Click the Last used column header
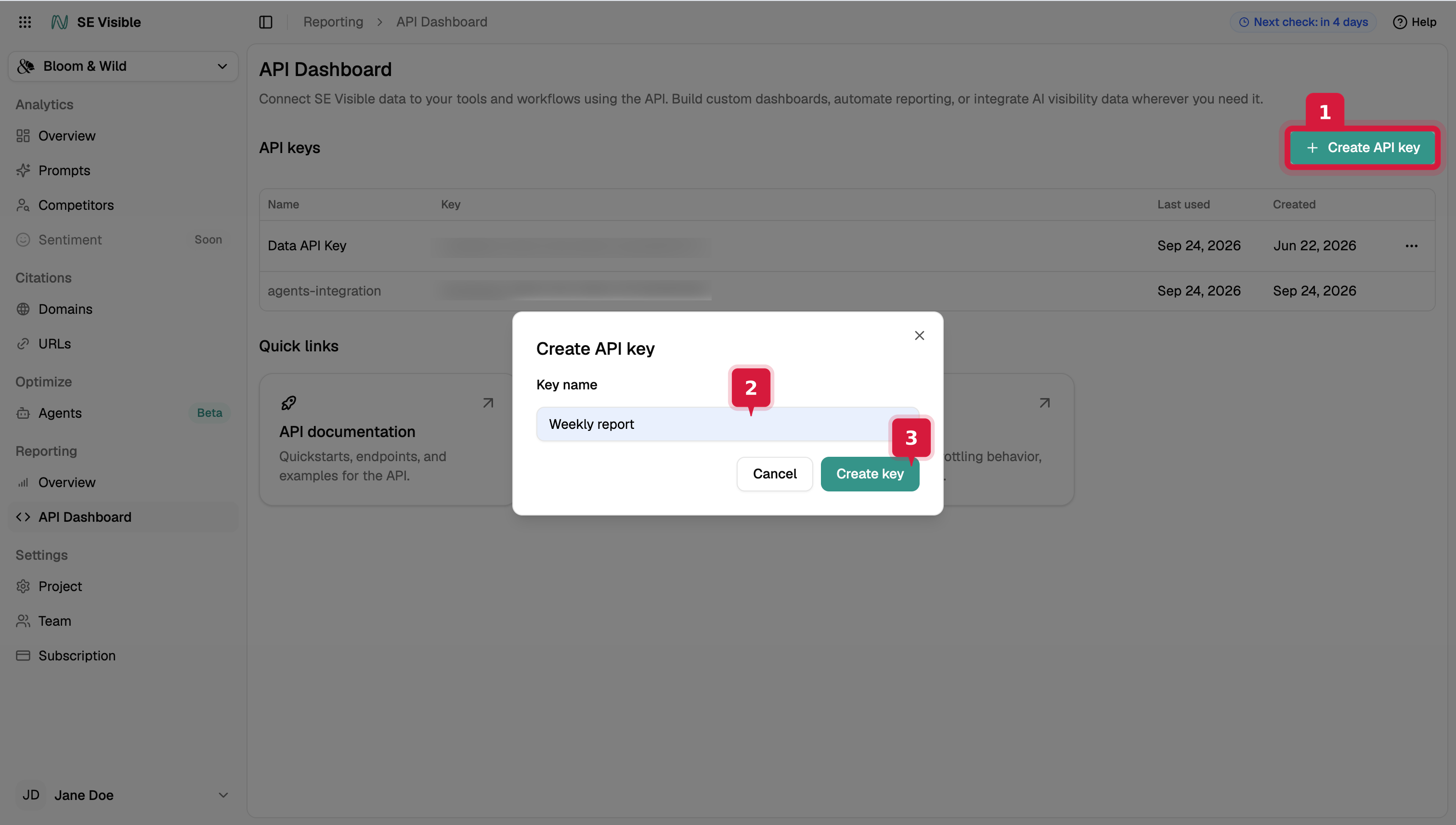 pyautogui.click(x=1183, y=205)
